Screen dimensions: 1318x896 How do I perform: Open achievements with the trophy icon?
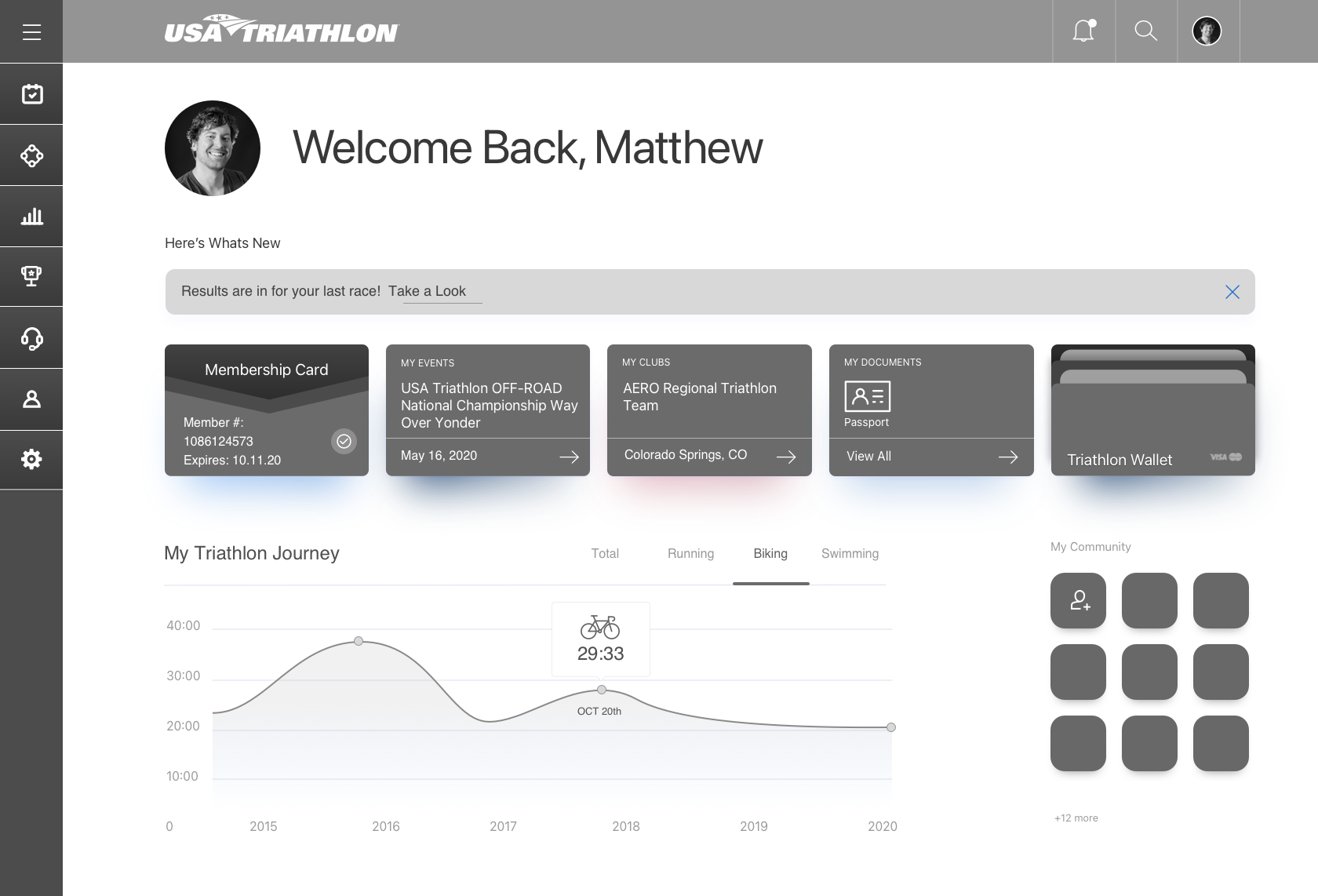click(x=31, y=276)
